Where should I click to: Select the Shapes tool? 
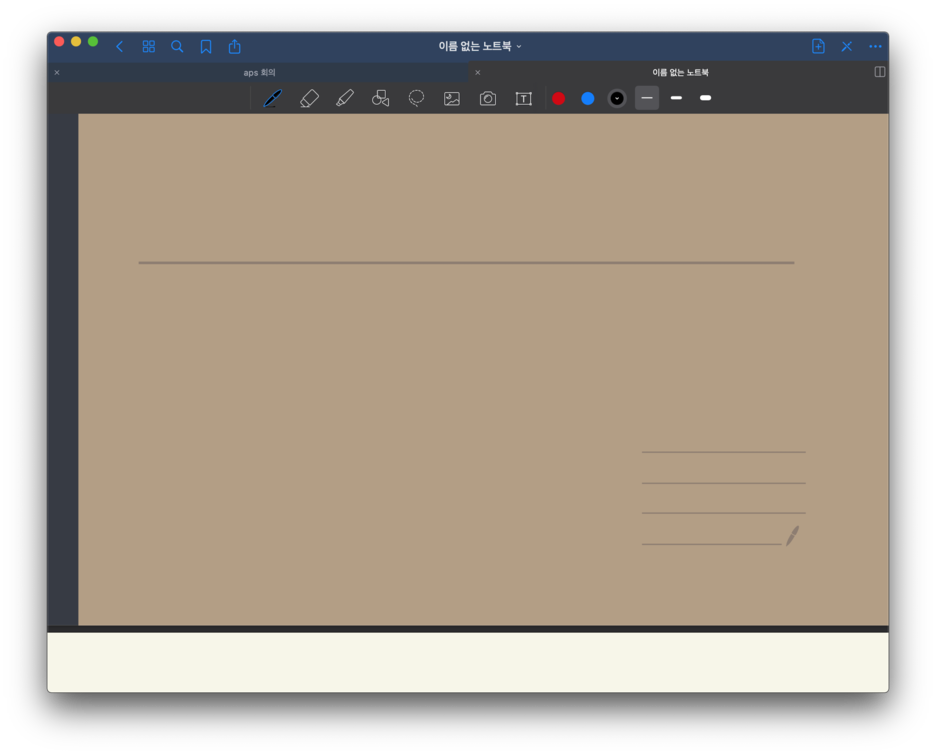(x=381, y=98)
